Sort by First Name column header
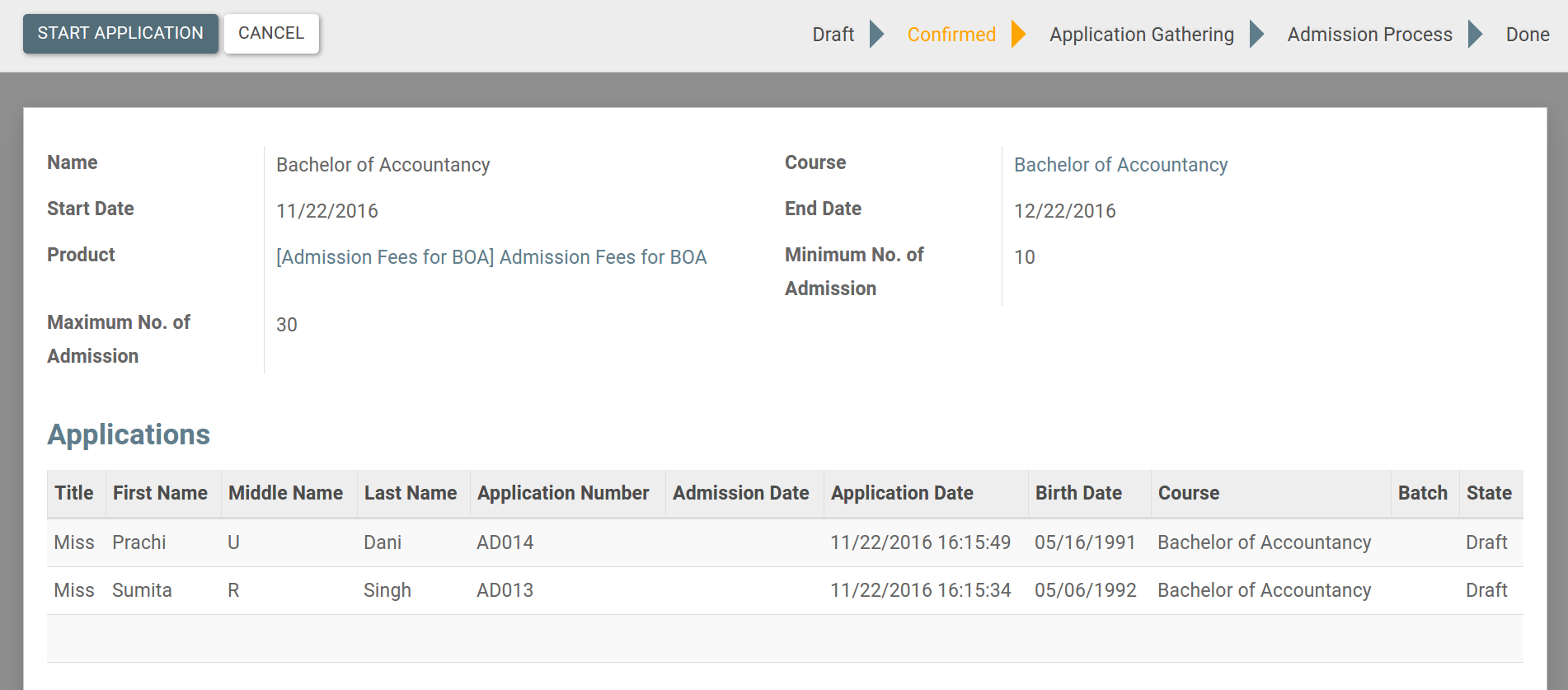This screenshot has height=690, width=1568. coord(160,493)
